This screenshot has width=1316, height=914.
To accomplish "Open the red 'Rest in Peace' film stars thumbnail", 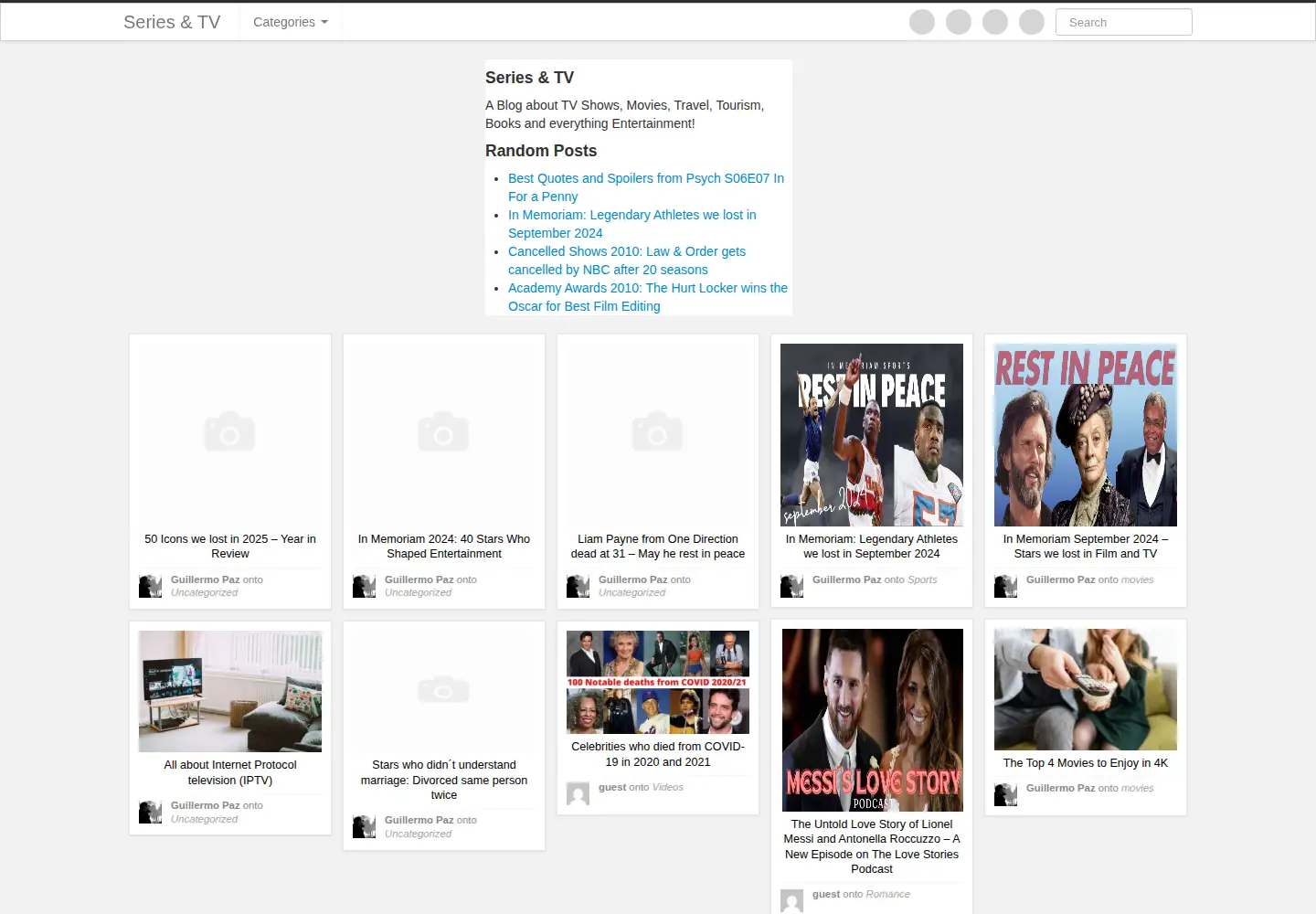I will coord(1086,435).
